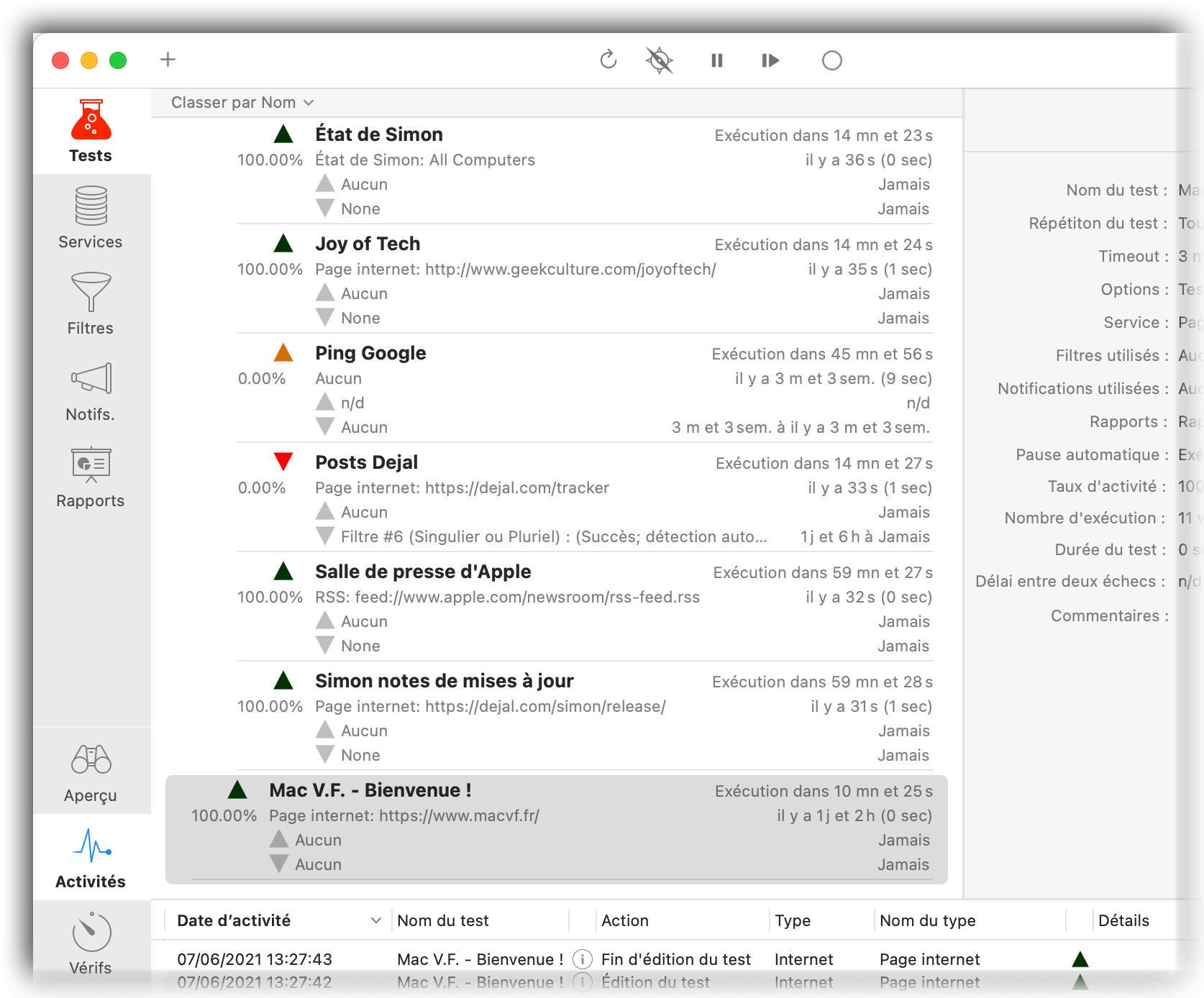1204x998 pixels.
Task: Click the plus button to add a test
Action: click(168, 60)
